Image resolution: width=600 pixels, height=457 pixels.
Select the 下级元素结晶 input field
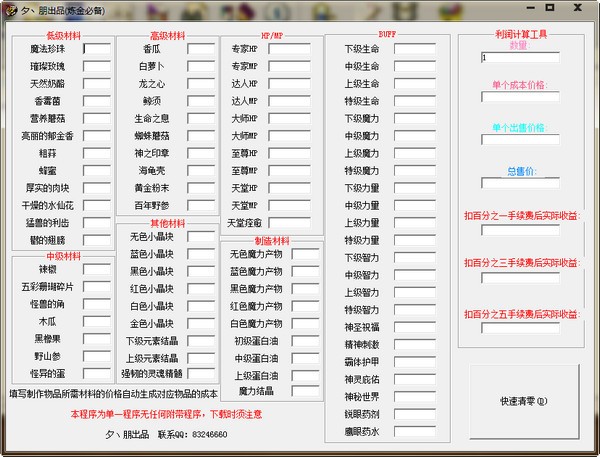click(x=201, y=341)
